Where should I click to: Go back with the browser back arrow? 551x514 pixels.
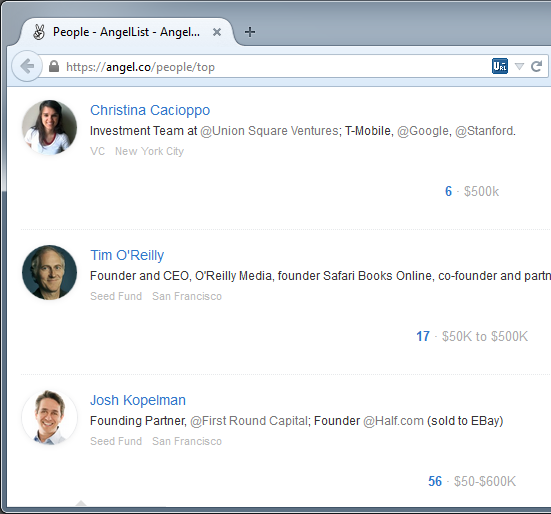click(x=27, y=66)
